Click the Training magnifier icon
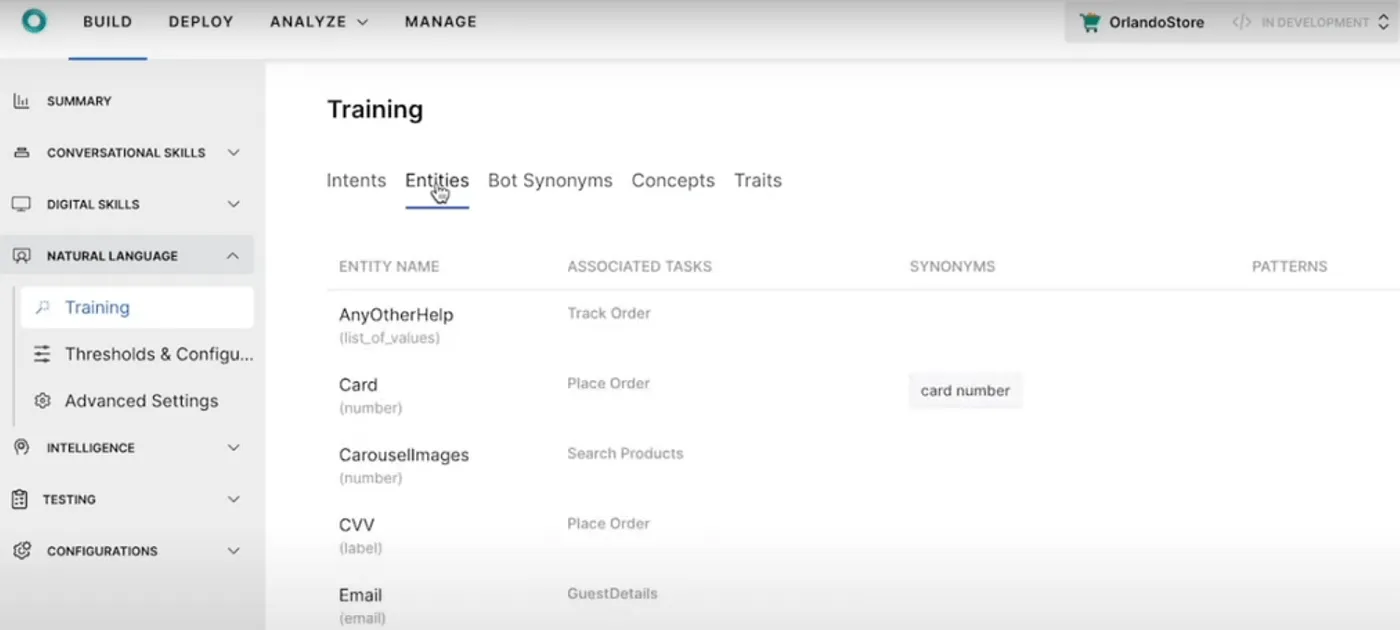This screenshot has width=1400, height=630. coord(42,308)
